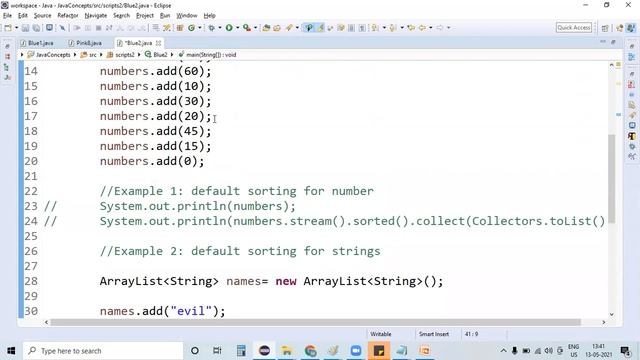Open the Window menu
The image size is (640, 360).
[x=187, y=16]
